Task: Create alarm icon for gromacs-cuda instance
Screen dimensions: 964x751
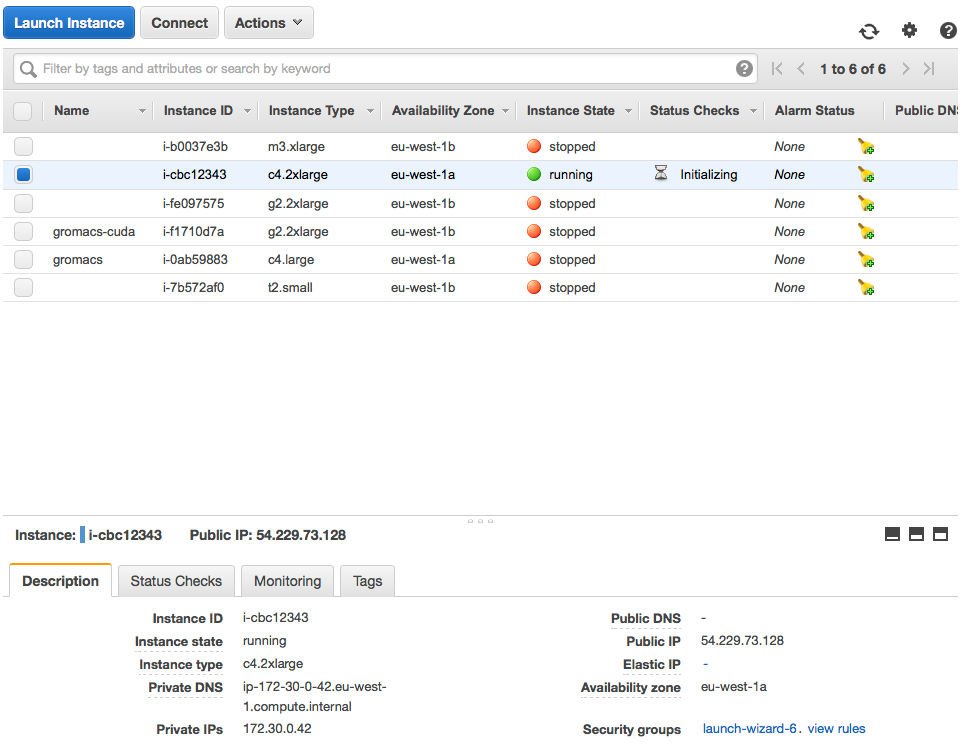Action: [866, 232]
